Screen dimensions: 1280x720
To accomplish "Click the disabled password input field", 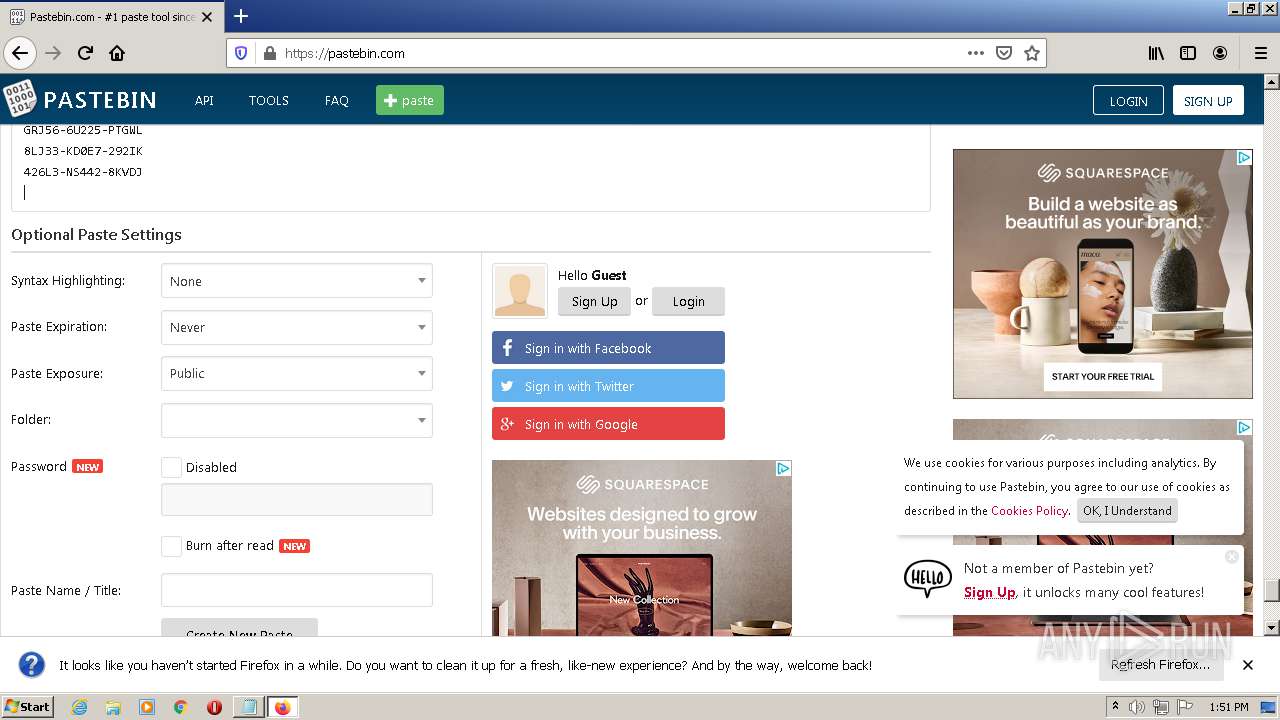I will click(x=297, y=499).
